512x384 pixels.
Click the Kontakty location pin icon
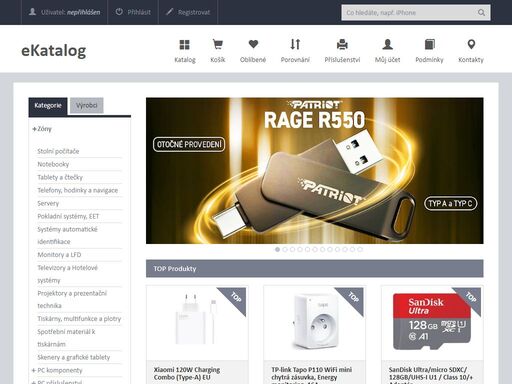(471, 44)
